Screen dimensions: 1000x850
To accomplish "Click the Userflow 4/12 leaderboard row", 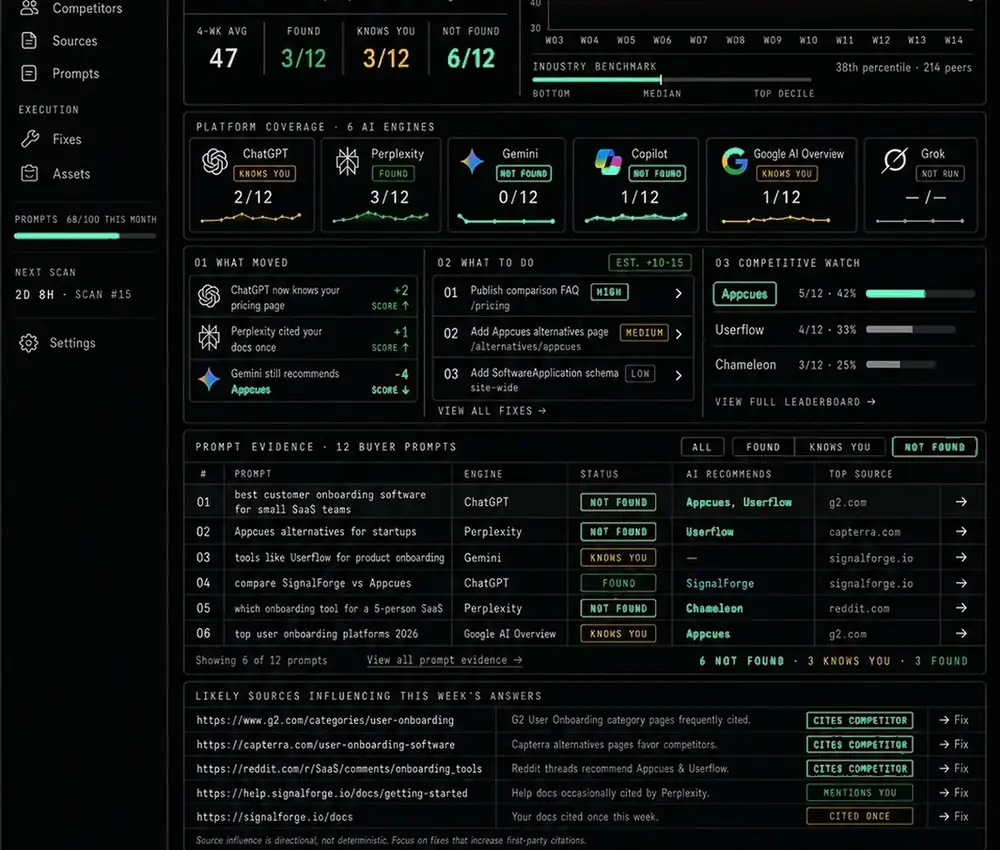I will click(844, 330).
